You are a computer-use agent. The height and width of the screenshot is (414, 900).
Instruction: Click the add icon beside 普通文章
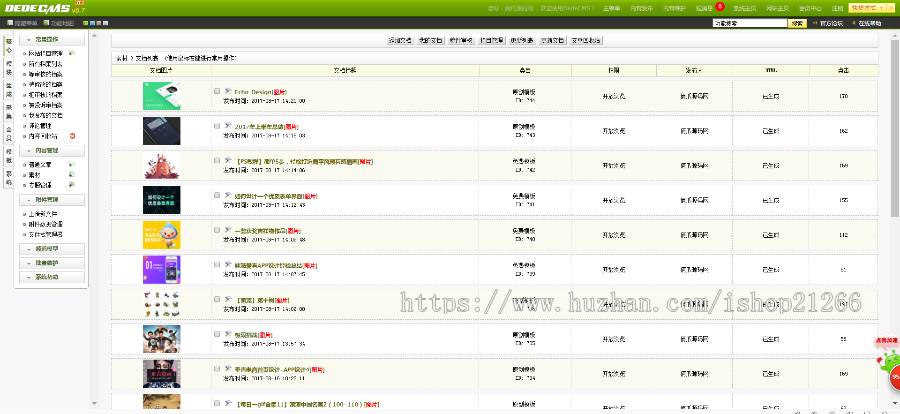pyautogui.click(x=72, y=164)
